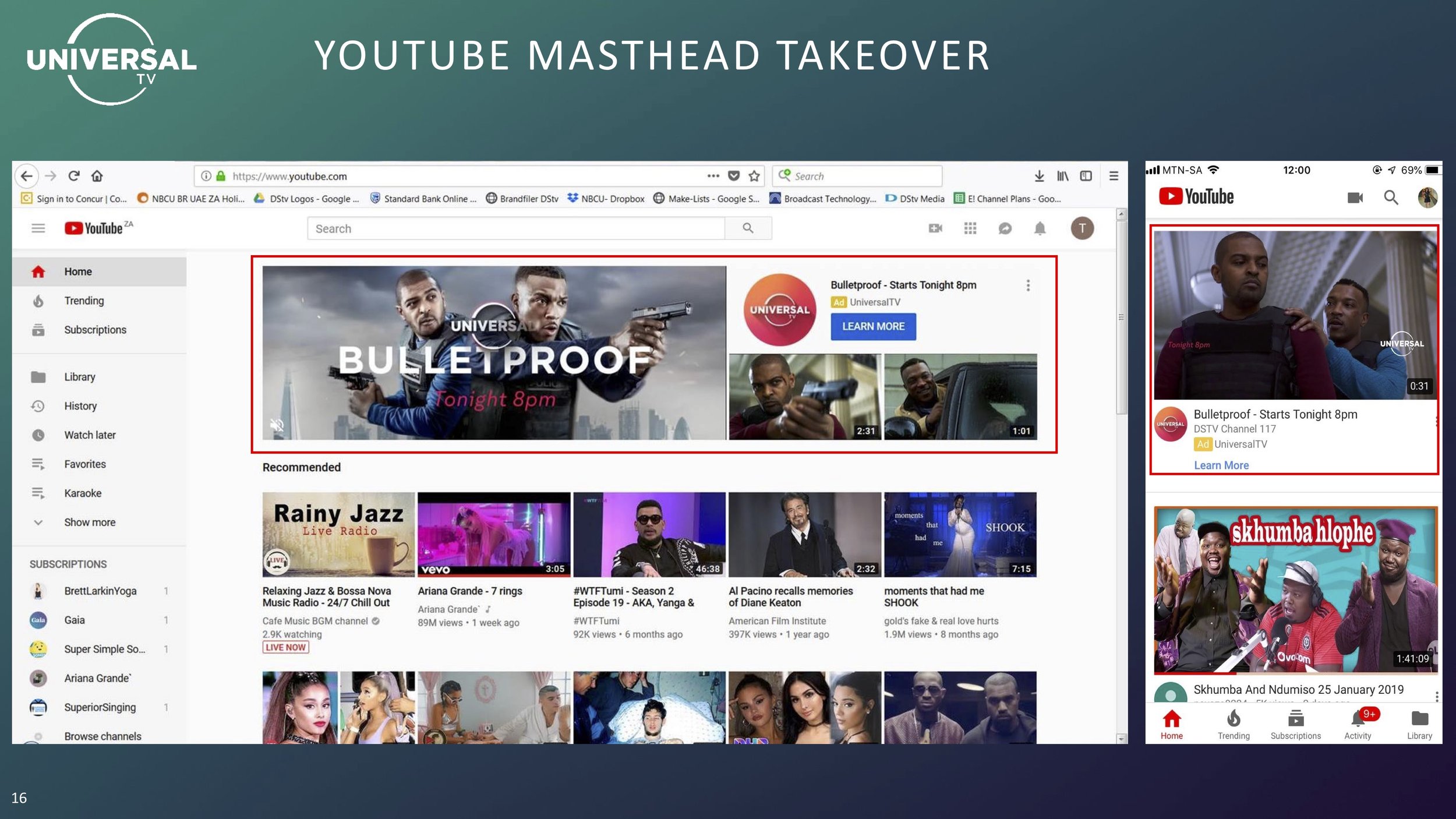The image size is (1456, 819).
Task: Open desktop YouTube notifications bell
Action: pos(1040,228)
